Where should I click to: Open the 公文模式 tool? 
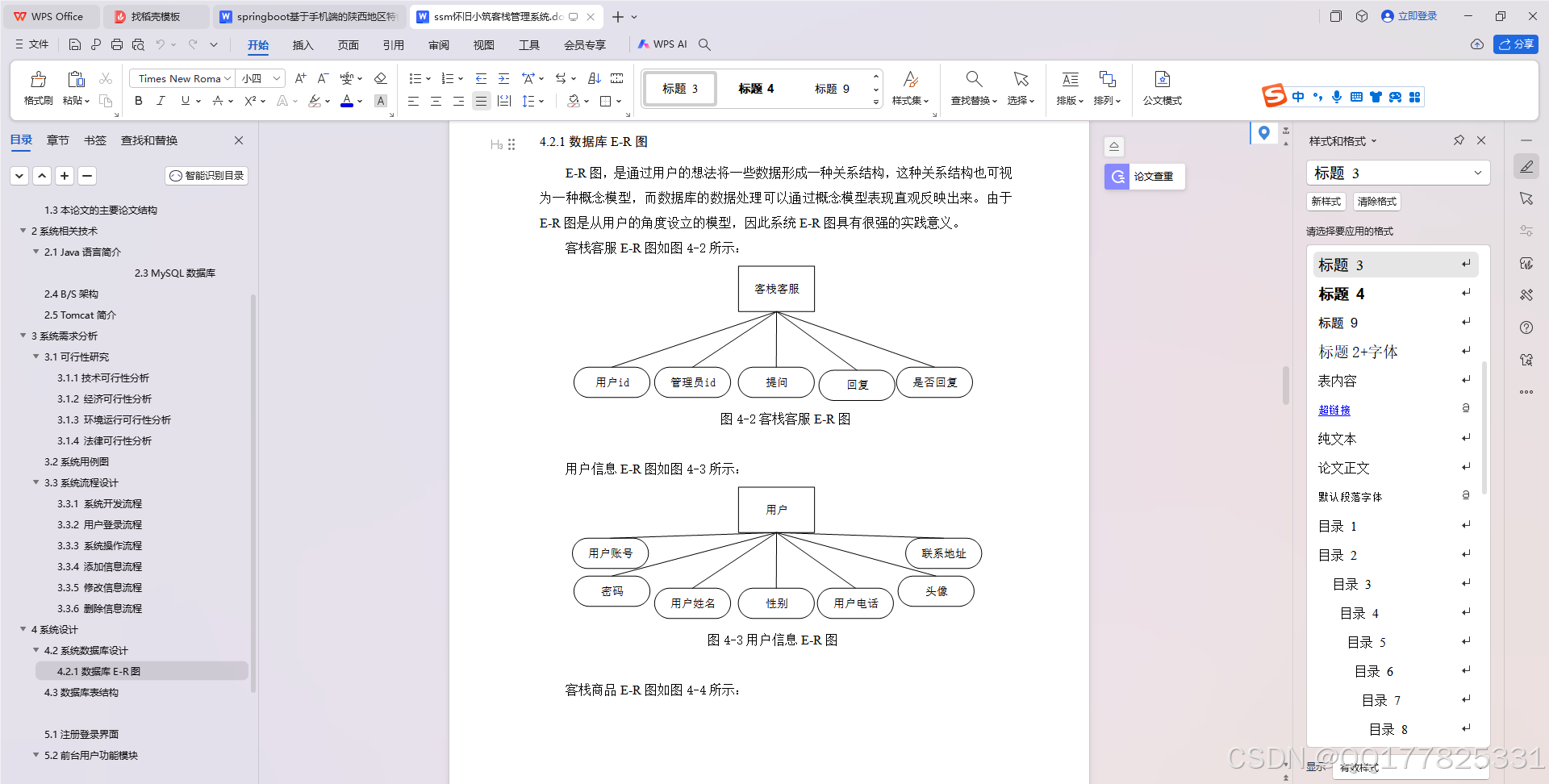[x=1162, y=87]
